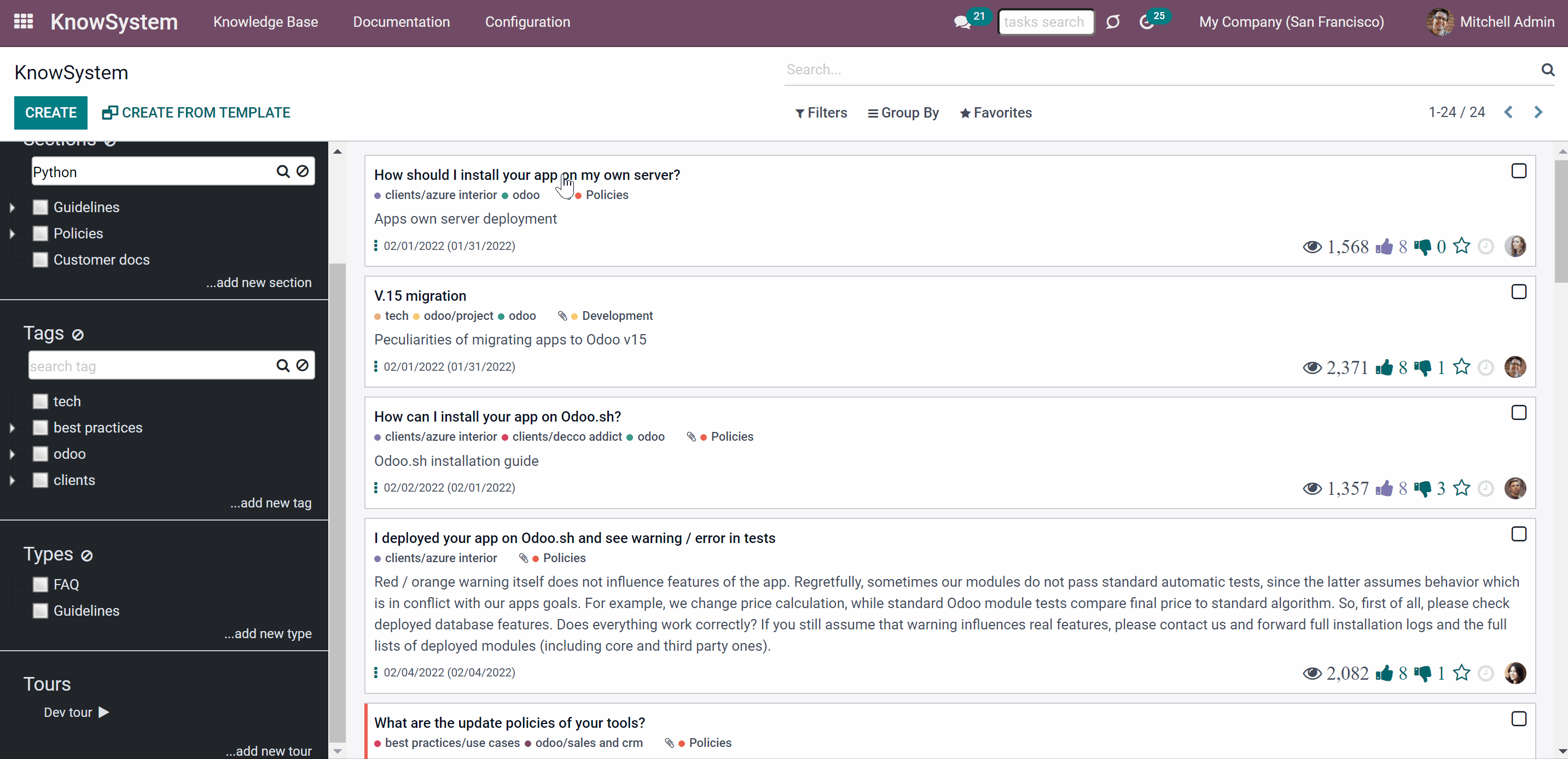Click '...add new type' link
The height and width of the screenshot is (759, 1568).
tap(267, 634)
